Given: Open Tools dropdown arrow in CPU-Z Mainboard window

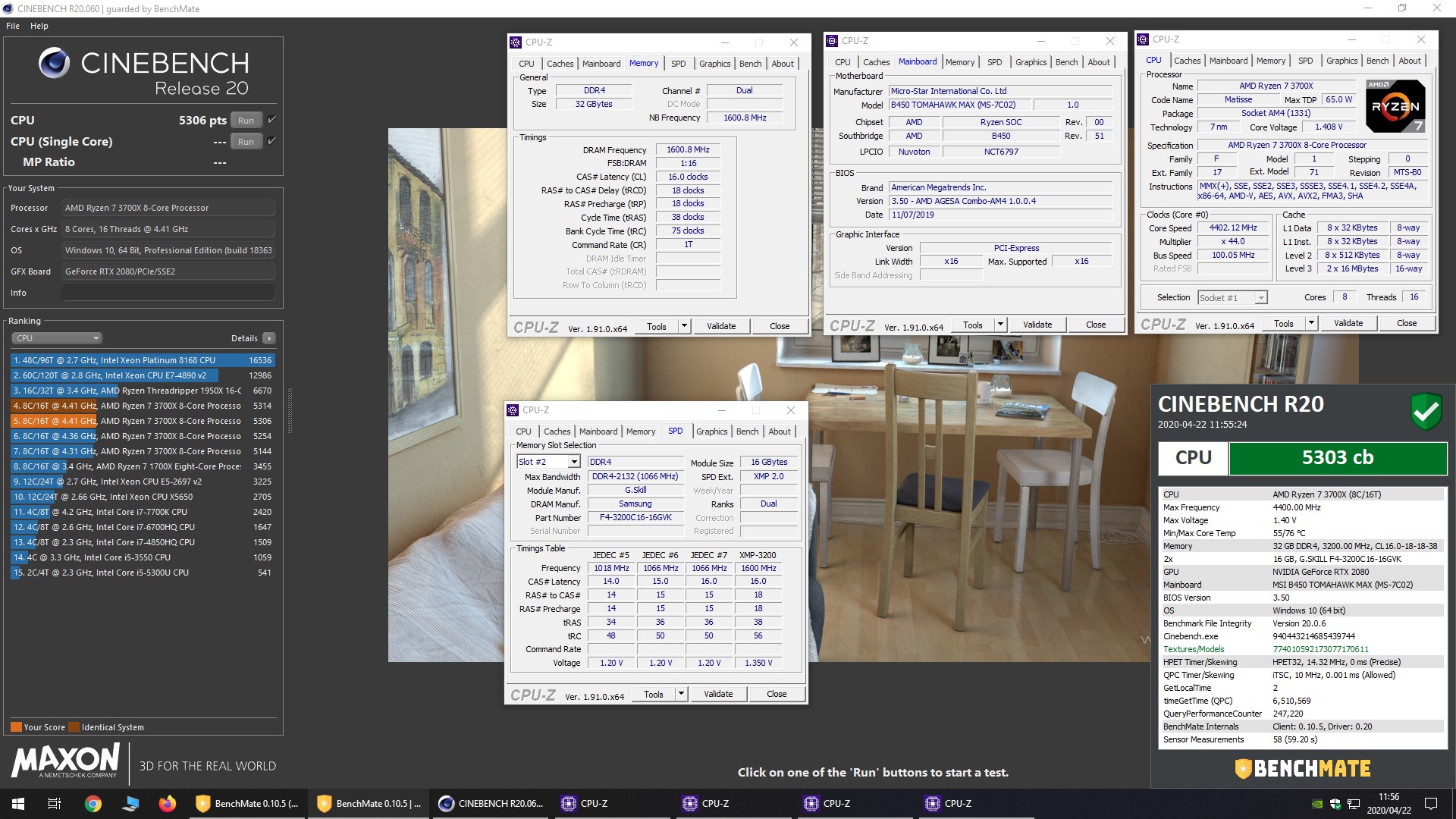Looking at the screenshot, I should pos(1000,325).
